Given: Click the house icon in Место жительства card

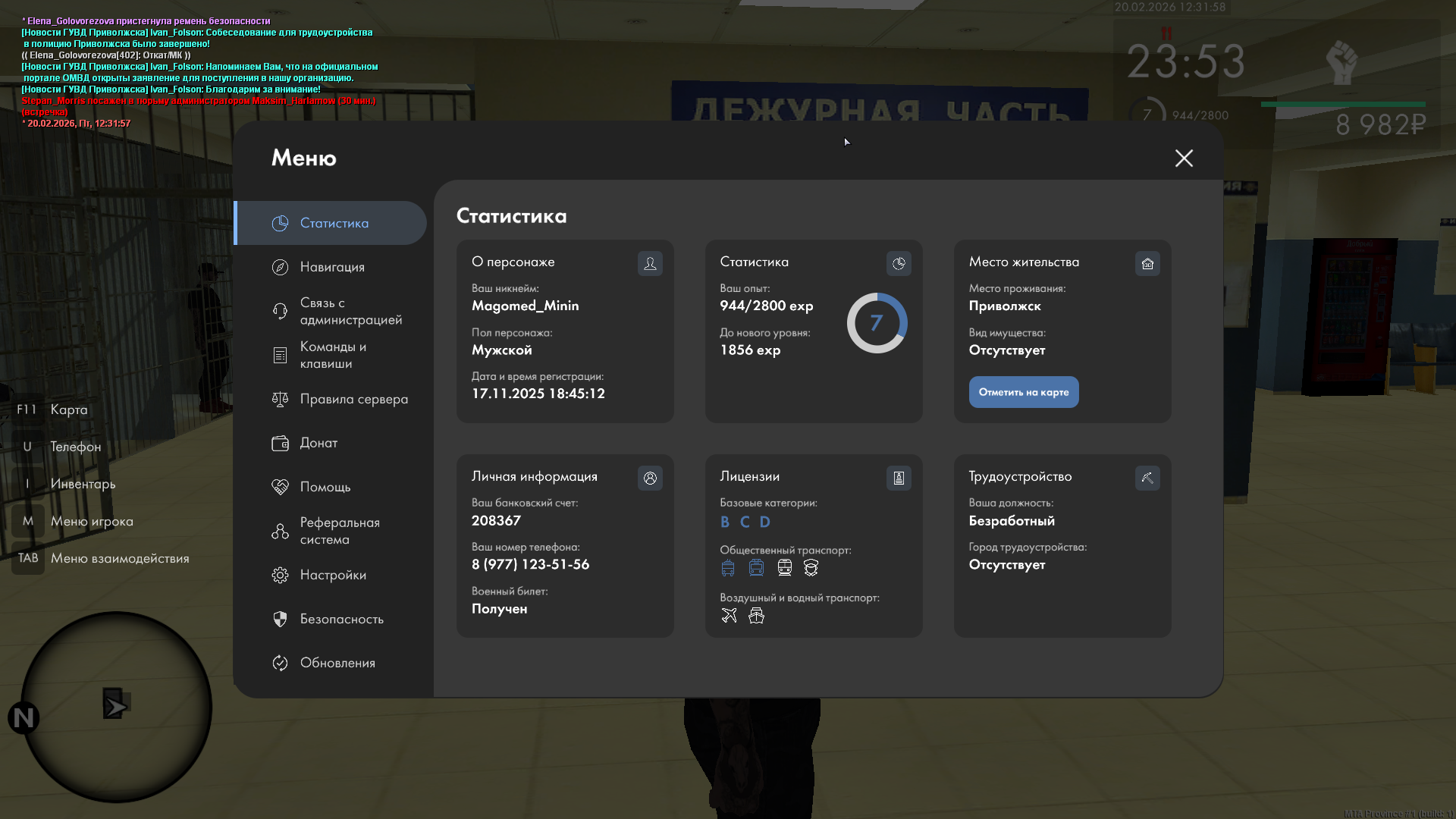Looking at the screenshot, I should coord(1147,263).
